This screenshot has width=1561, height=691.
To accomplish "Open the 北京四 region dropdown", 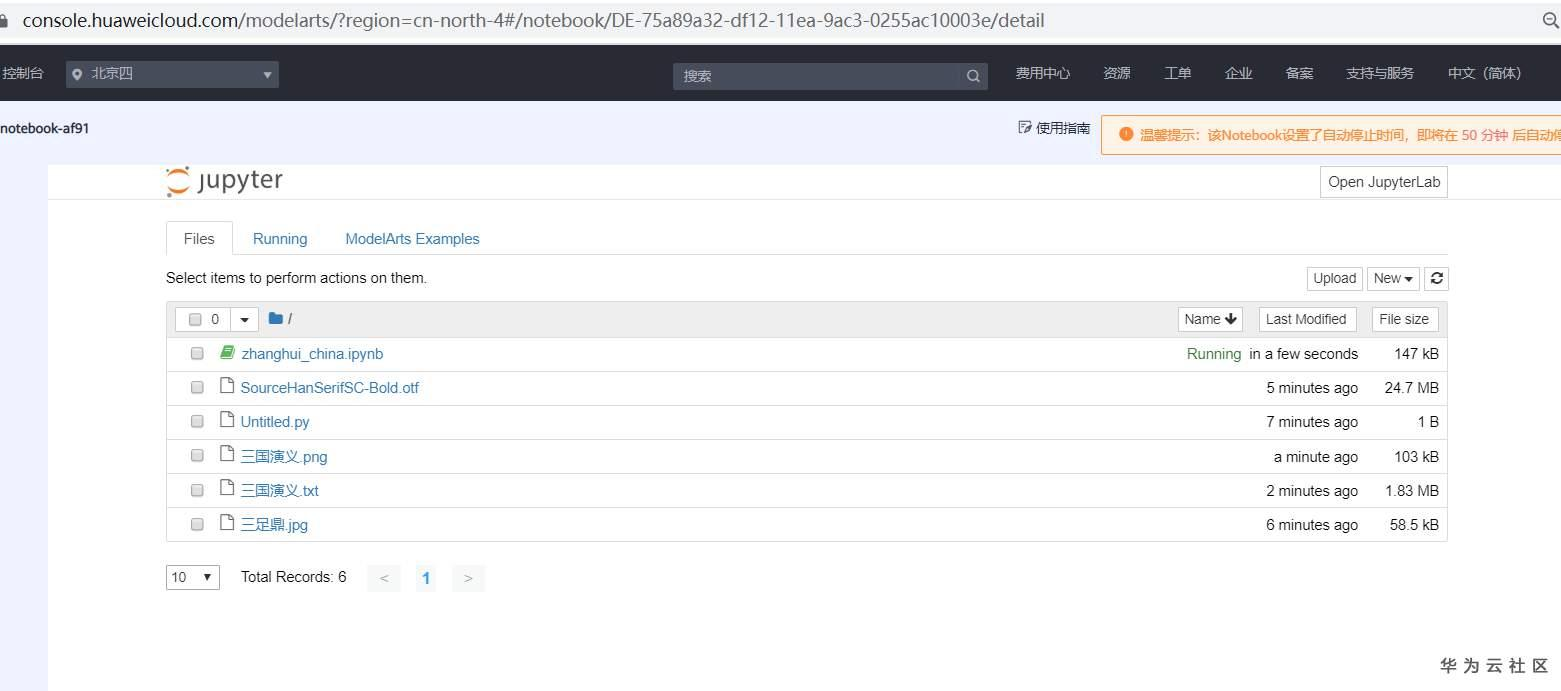I will tap(172, 74).
